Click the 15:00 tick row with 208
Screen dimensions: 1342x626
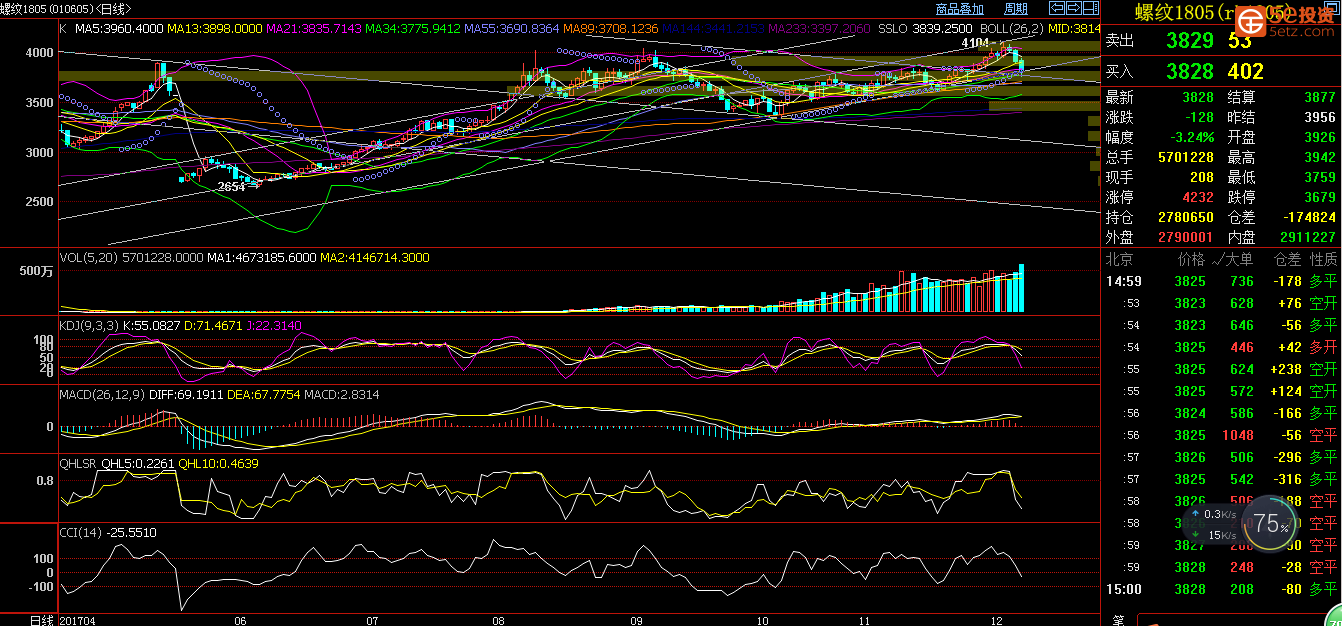(x=1221, y=589)
